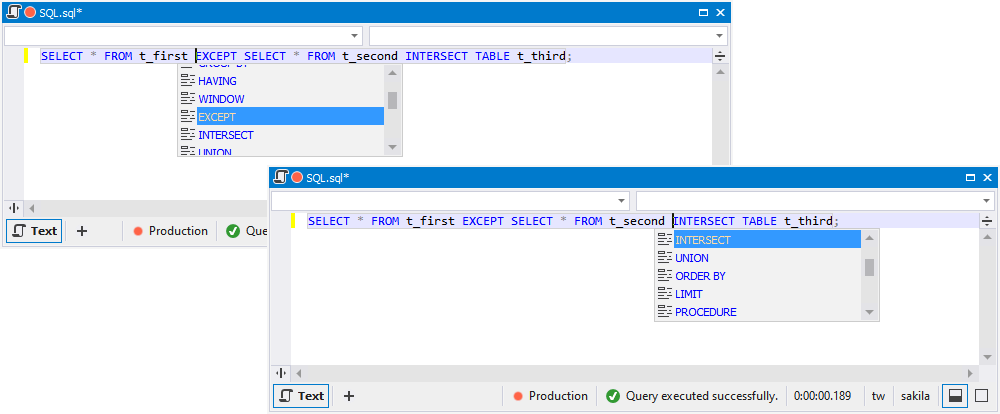This screenshot has width=1000, height=414.
Task: Click the split-view icon in the front window status bar
Action: click(x=954, y=396)
